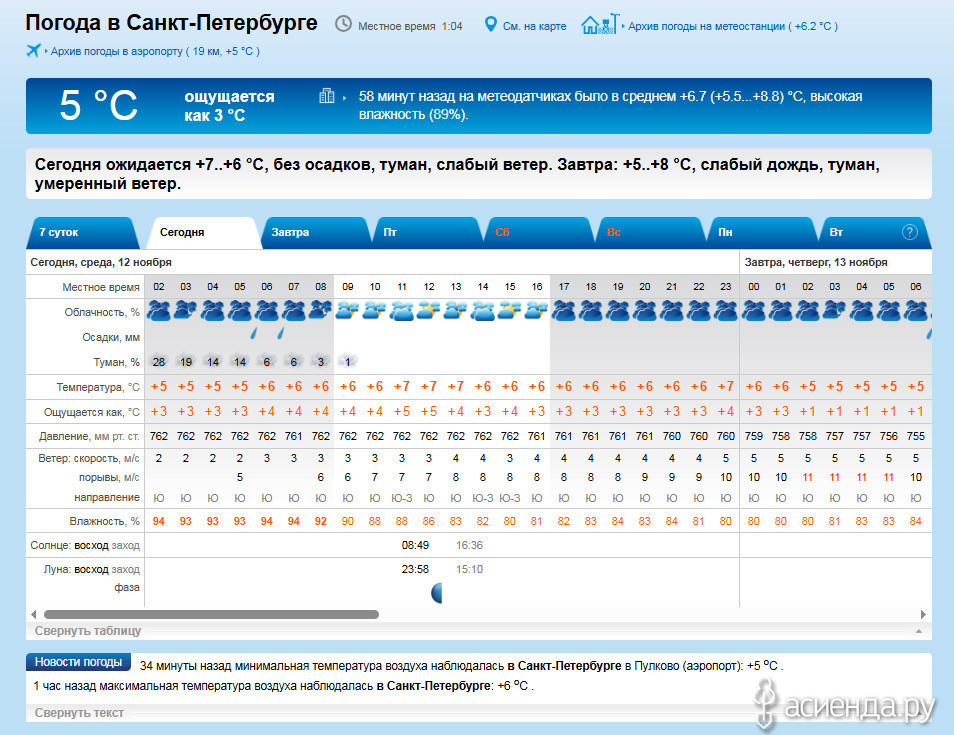
Task: Select the Сб forecast tab
Action: pyautogui.click(x=502, y=232)
